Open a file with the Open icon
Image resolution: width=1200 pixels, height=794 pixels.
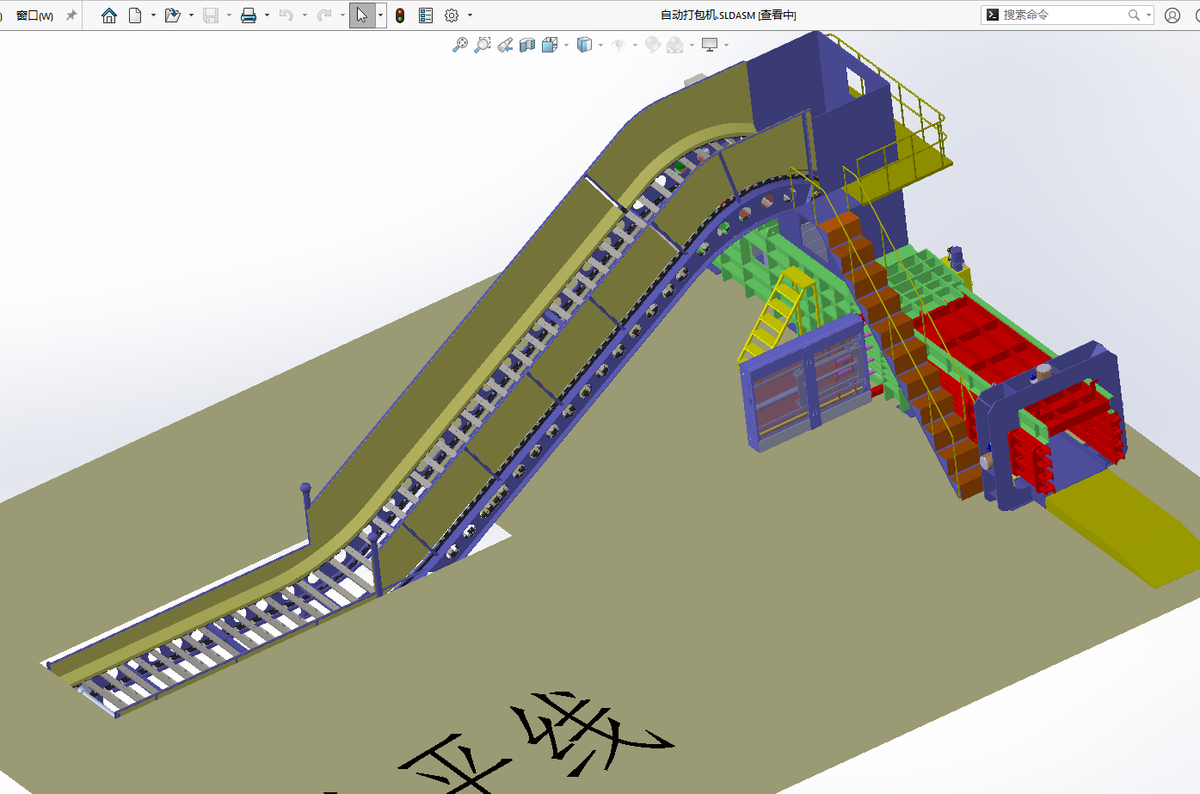172,15
